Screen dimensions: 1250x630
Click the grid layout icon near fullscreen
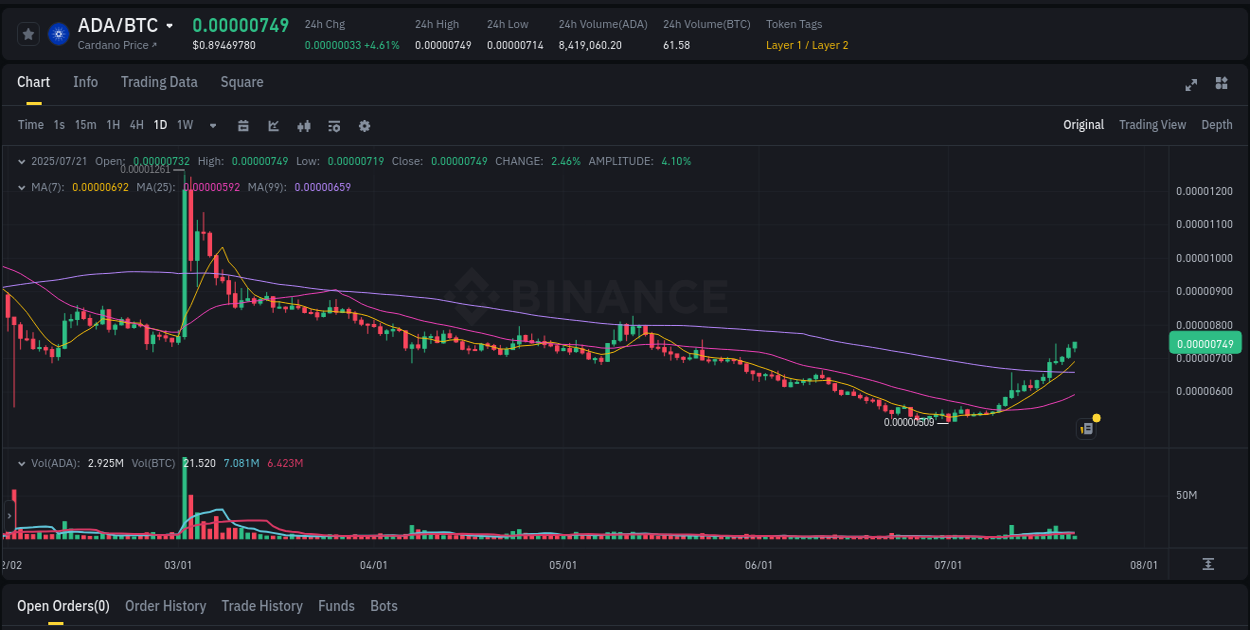pos(1223,85)
